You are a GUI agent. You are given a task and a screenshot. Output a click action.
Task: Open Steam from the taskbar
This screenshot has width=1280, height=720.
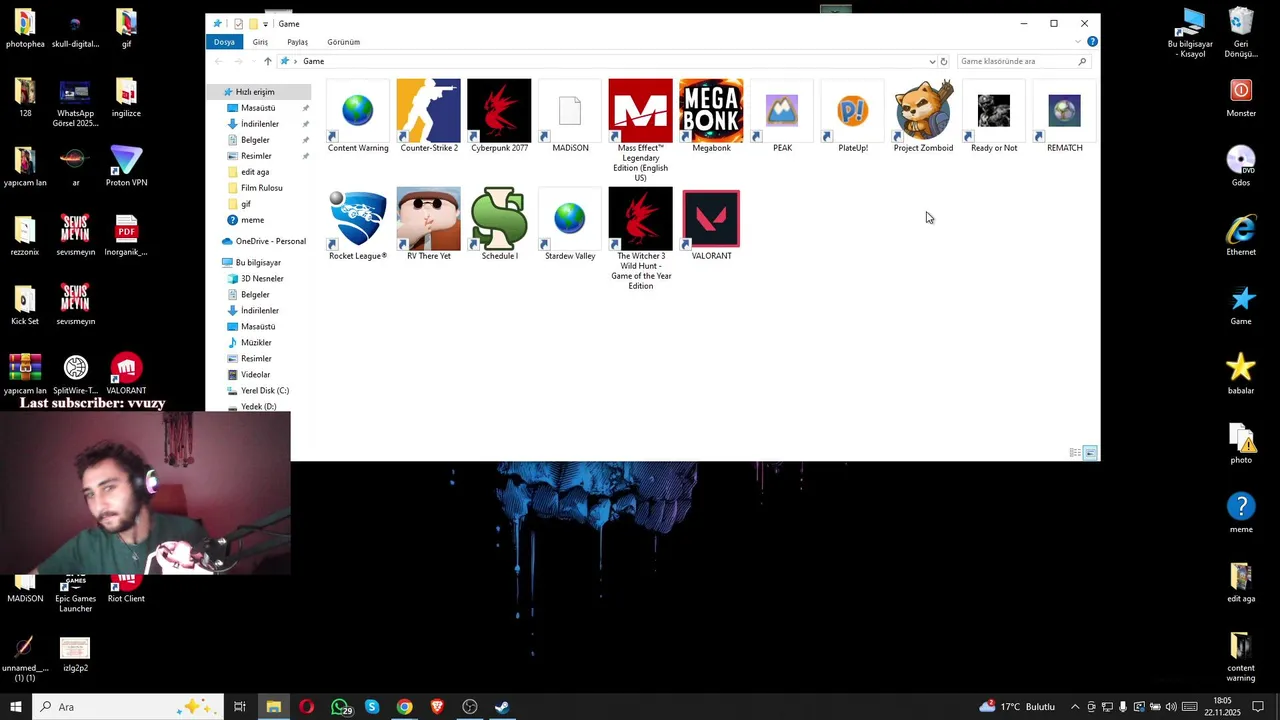pos(502,707)
